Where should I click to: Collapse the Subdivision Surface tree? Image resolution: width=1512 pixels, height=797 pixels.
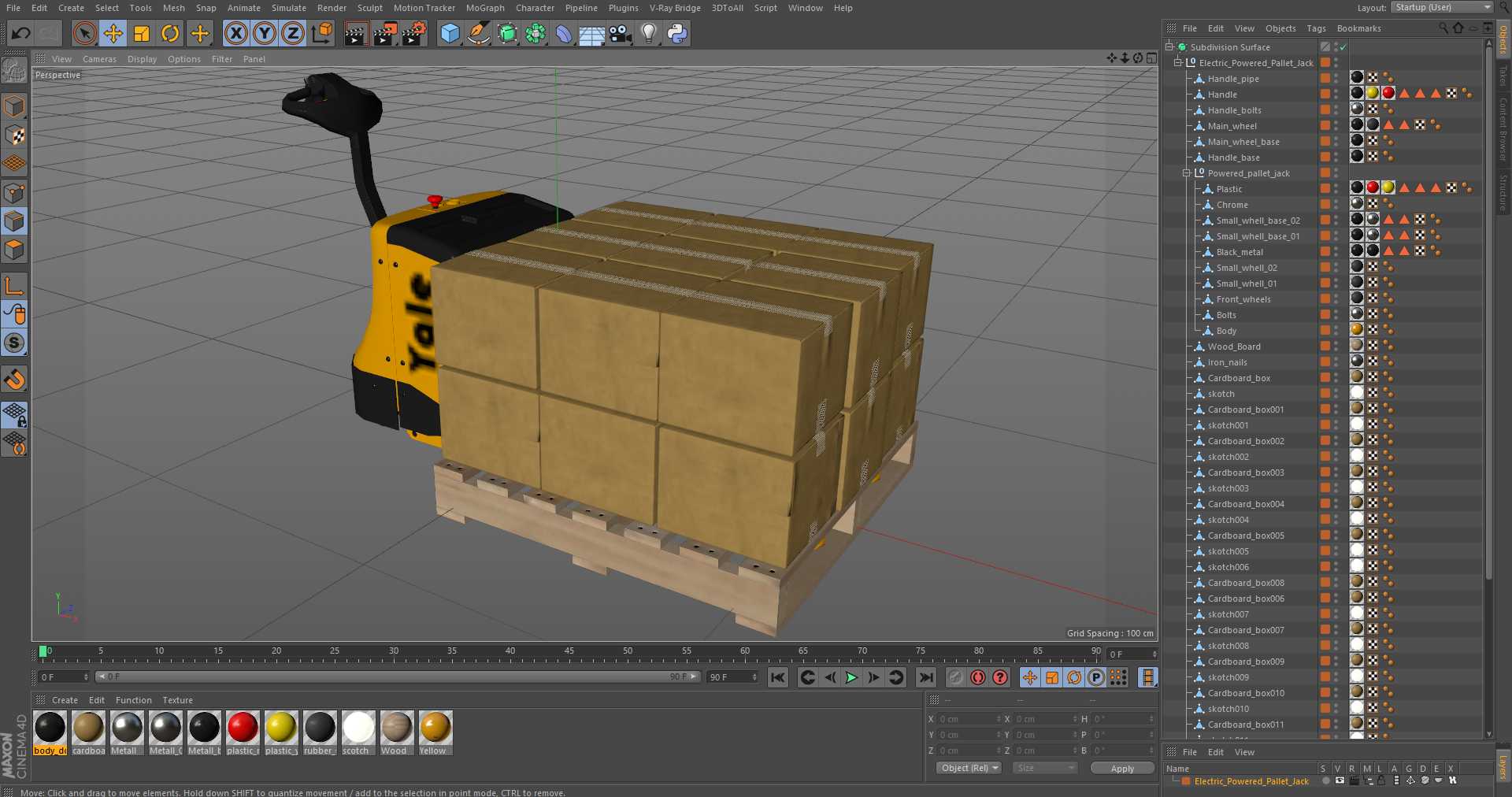tap(1169, 47)
